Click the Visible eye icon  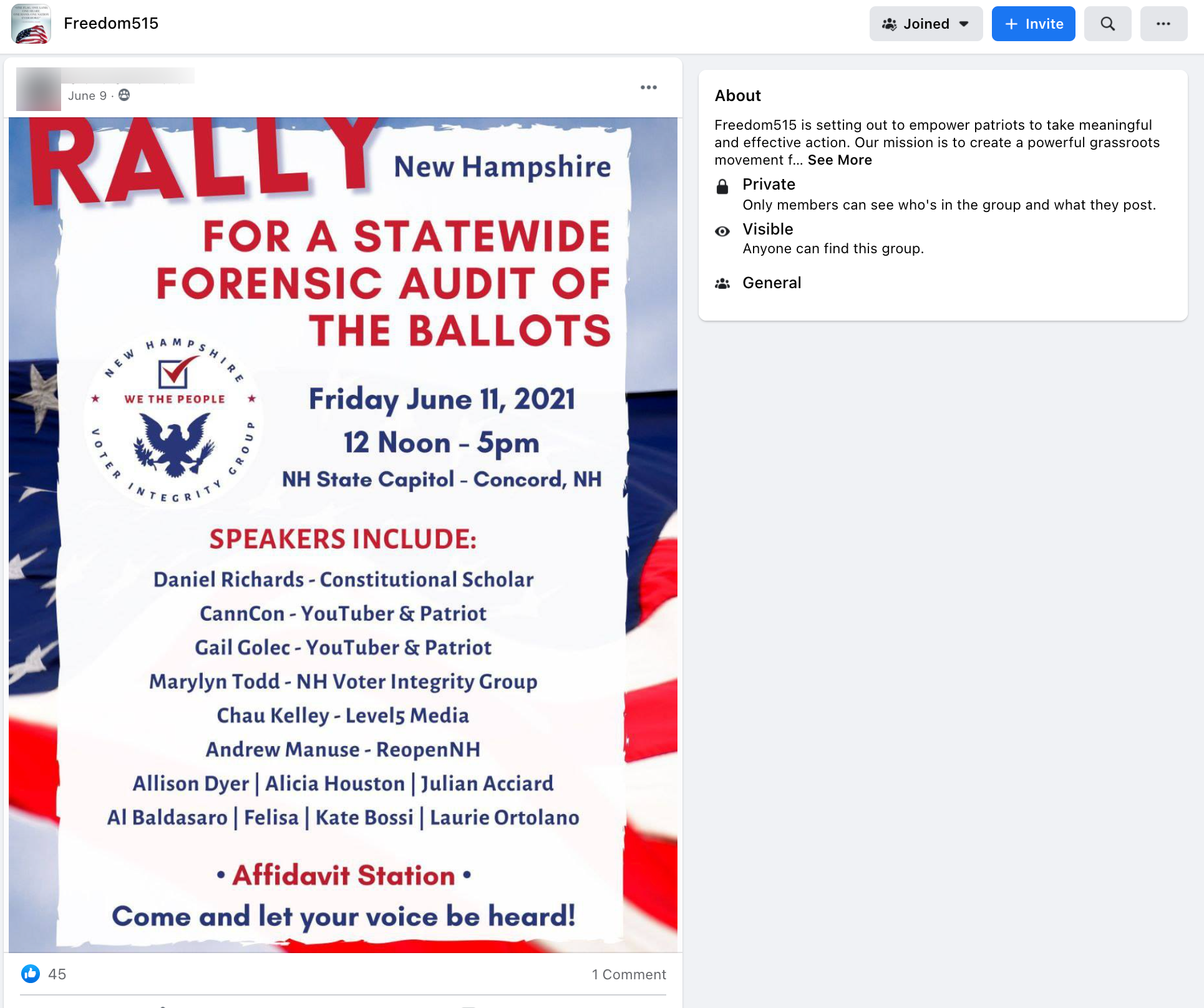point(722,231)
